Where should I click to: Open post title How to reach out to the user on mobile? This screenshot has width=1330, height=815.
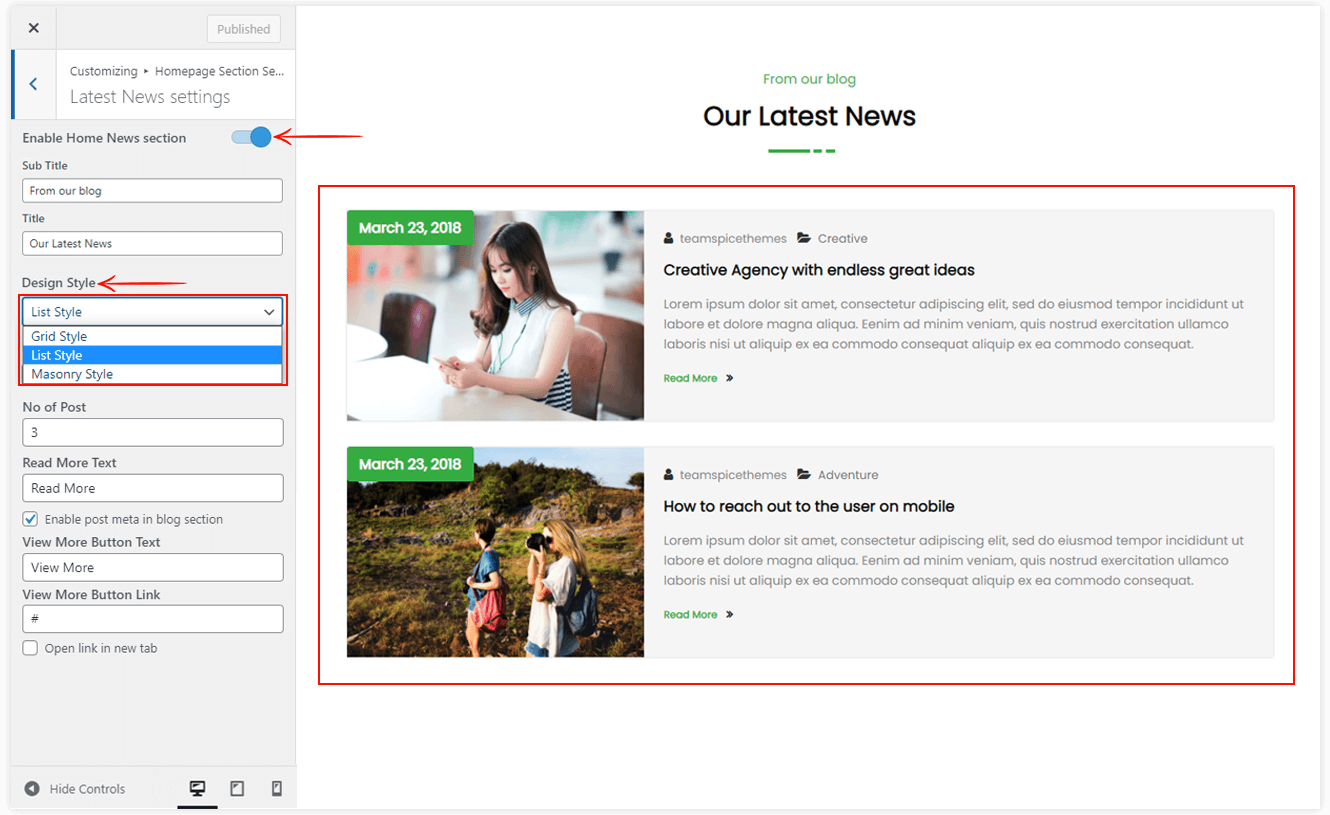pos(808,506)
